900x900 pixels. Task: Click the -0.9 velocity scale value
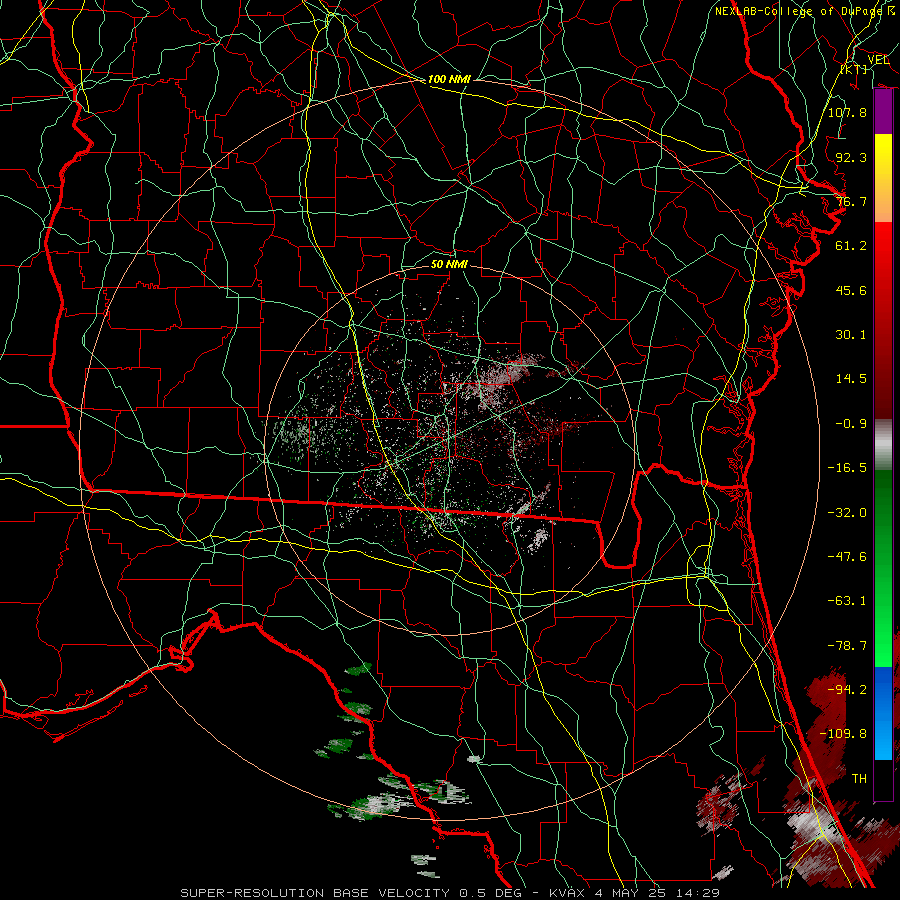coord(851,424)
